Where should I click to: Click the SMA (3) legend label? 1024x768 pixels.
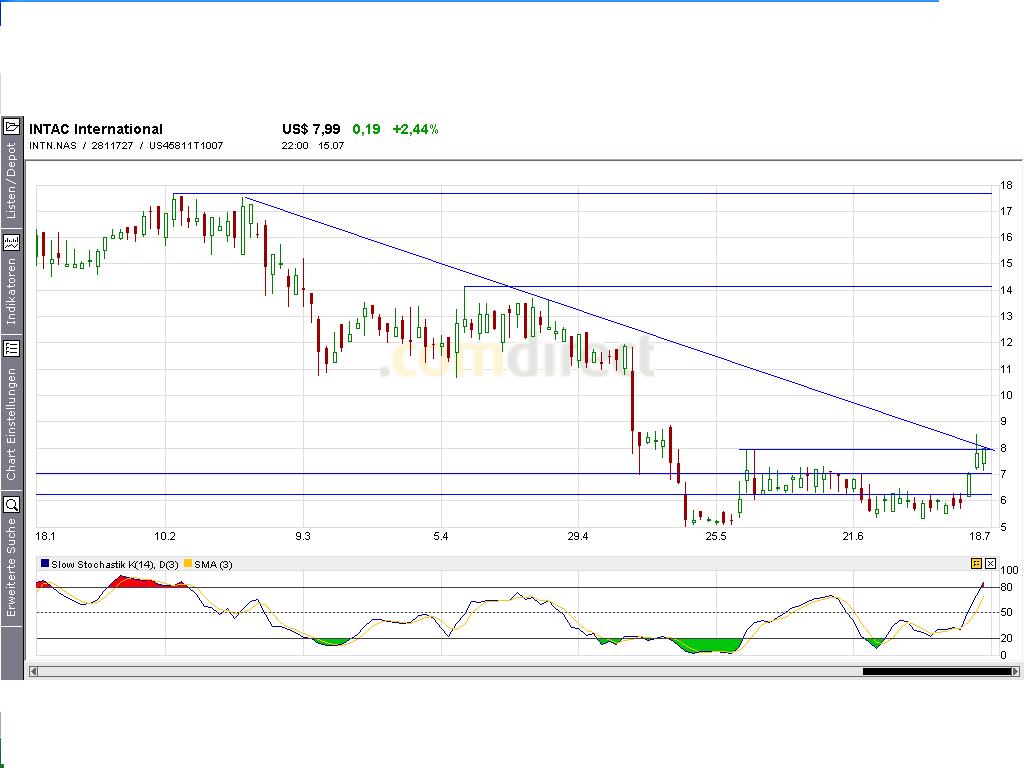click(x=213, y=564)
